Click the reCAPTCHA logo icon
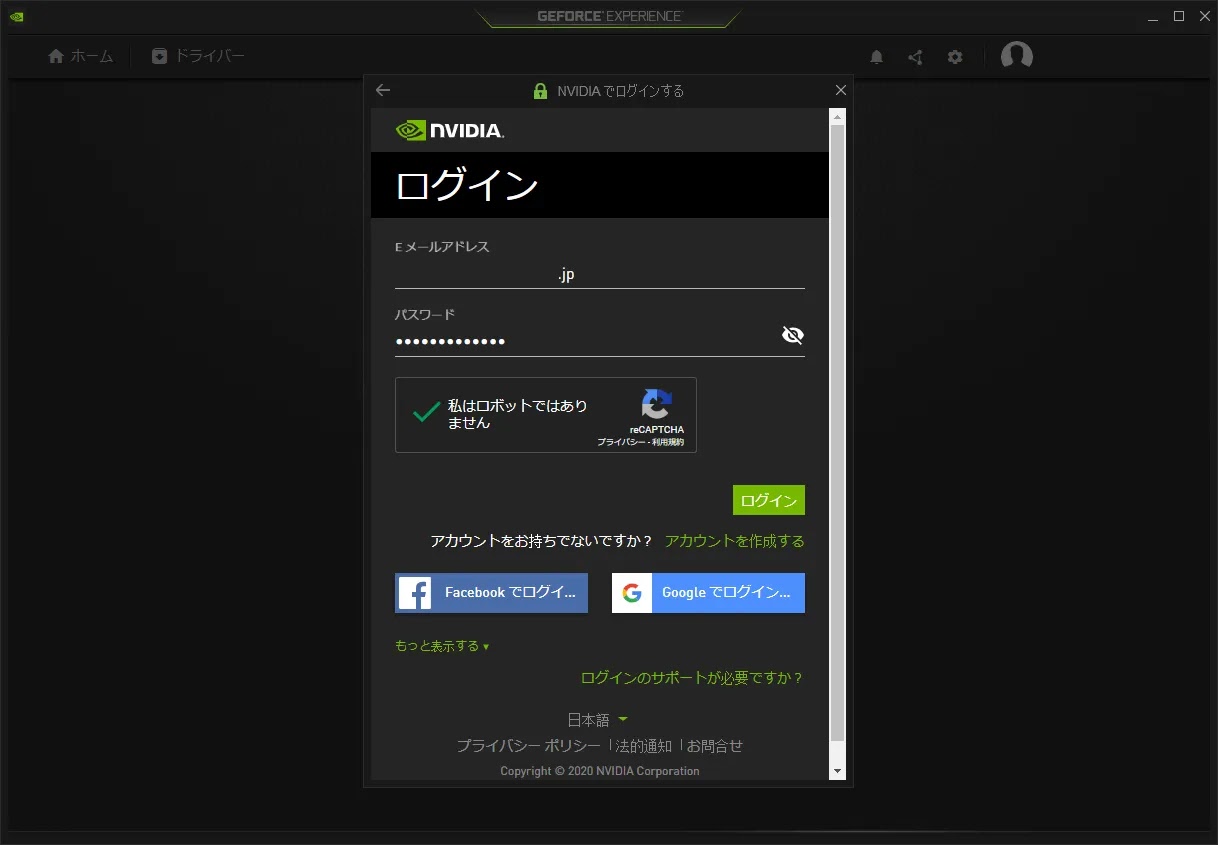Viewport: 1218px width, 845px height. point(657,404)
